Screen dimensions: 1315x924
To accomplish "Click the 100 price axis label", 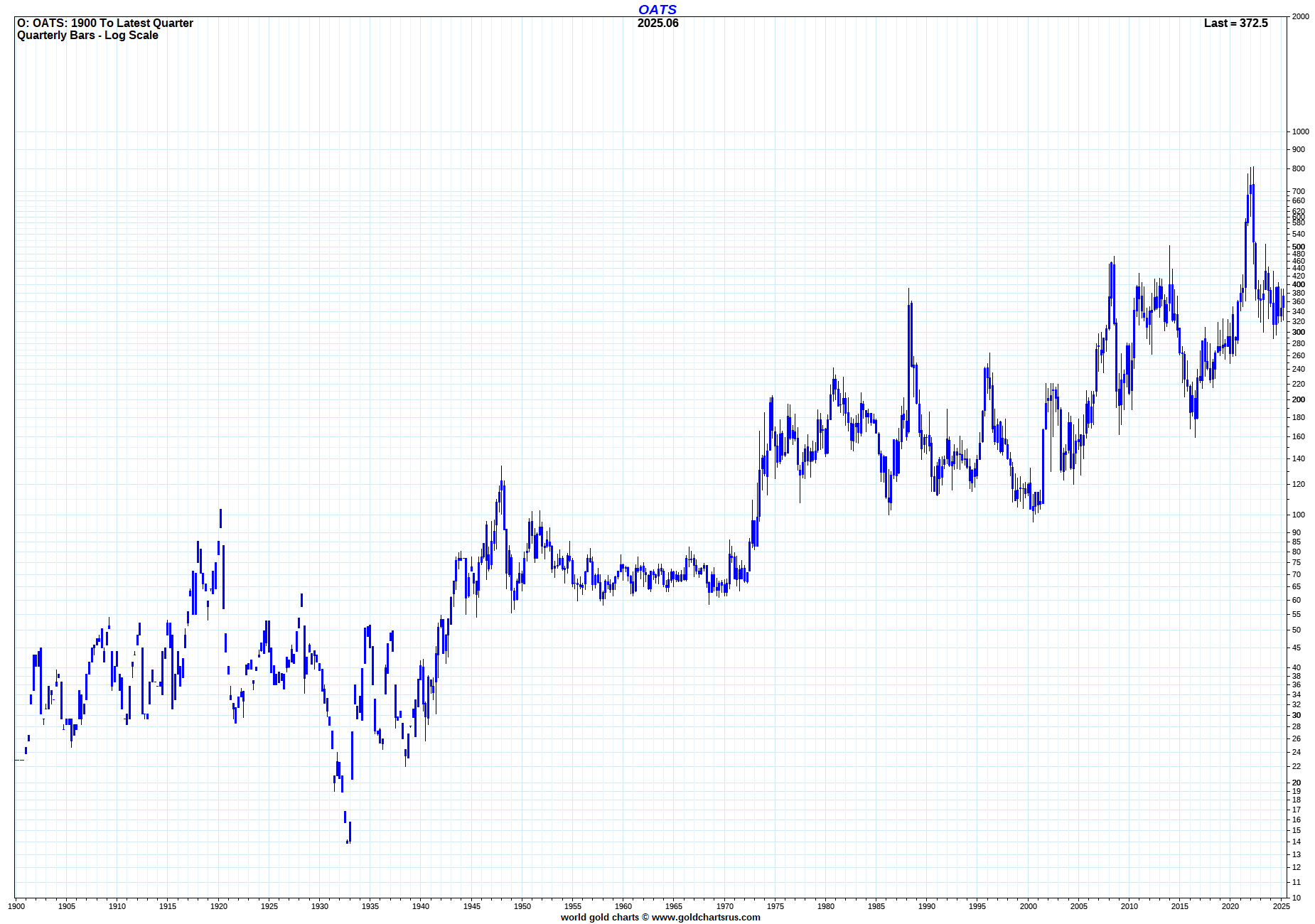I will click(1299, 515).
